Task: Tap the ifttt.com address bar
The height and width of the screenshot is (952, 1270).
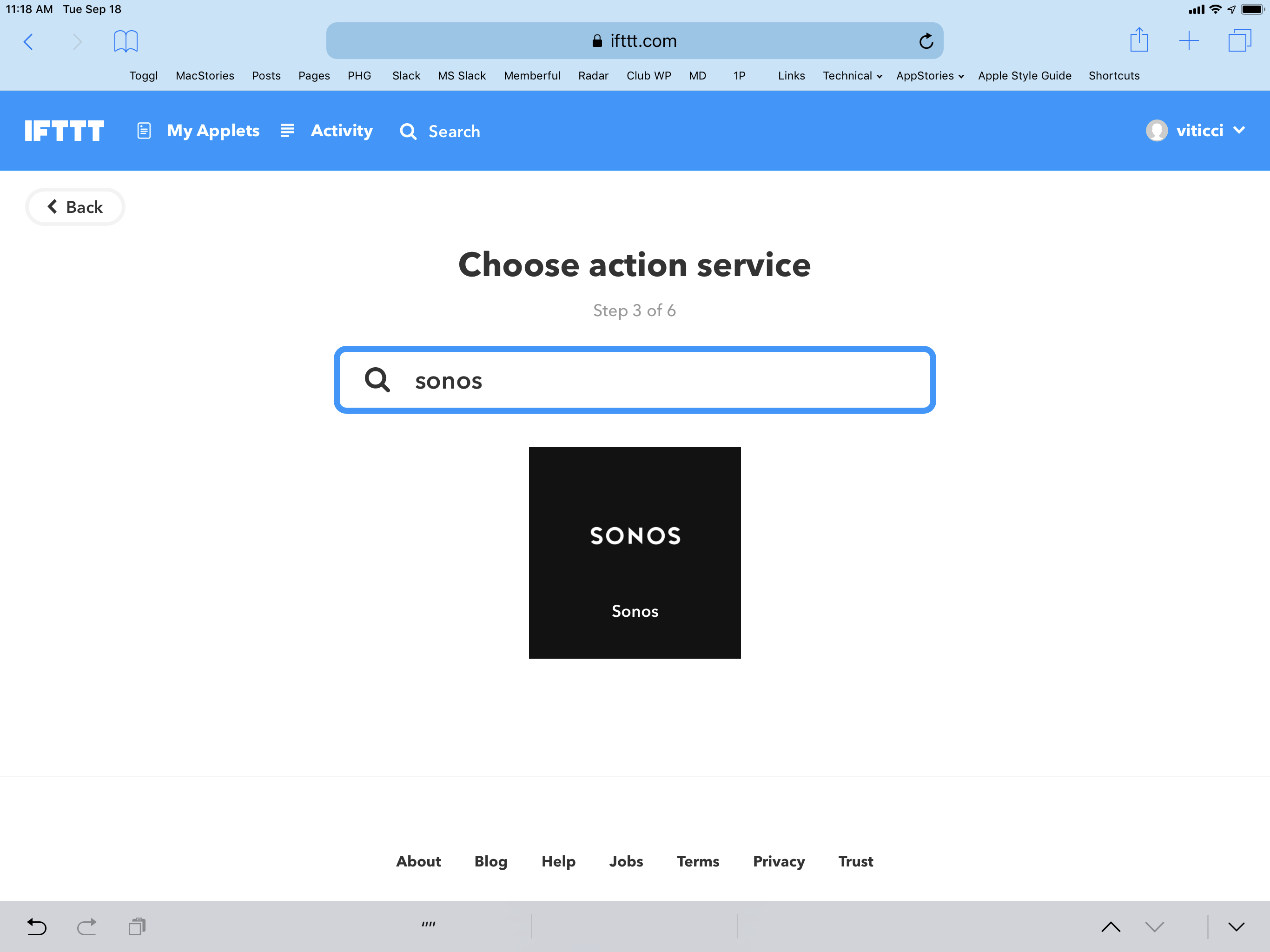Action: (635, 41)
